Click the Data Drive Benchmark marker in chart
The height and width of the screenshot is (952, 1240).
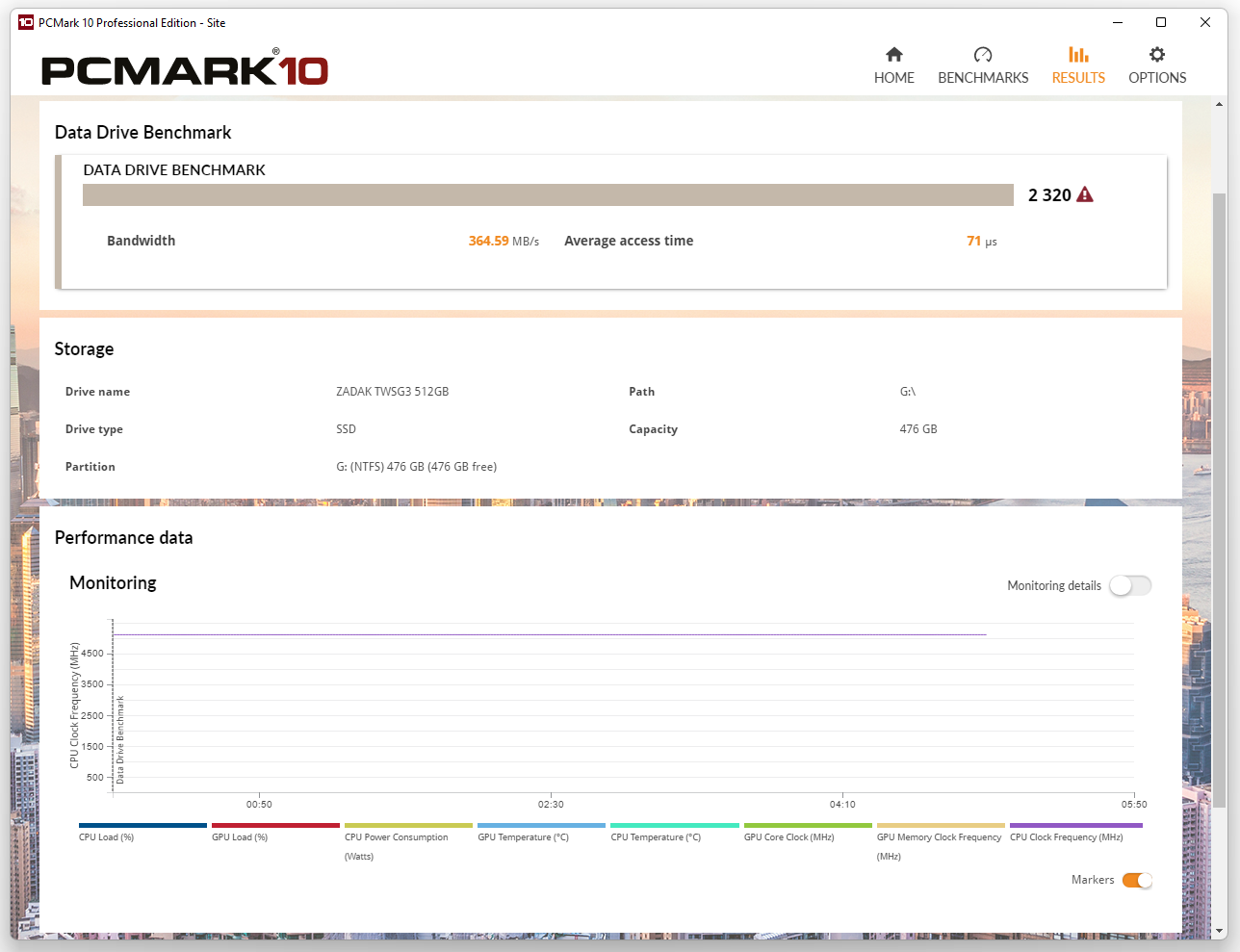(x=120, y=739)
